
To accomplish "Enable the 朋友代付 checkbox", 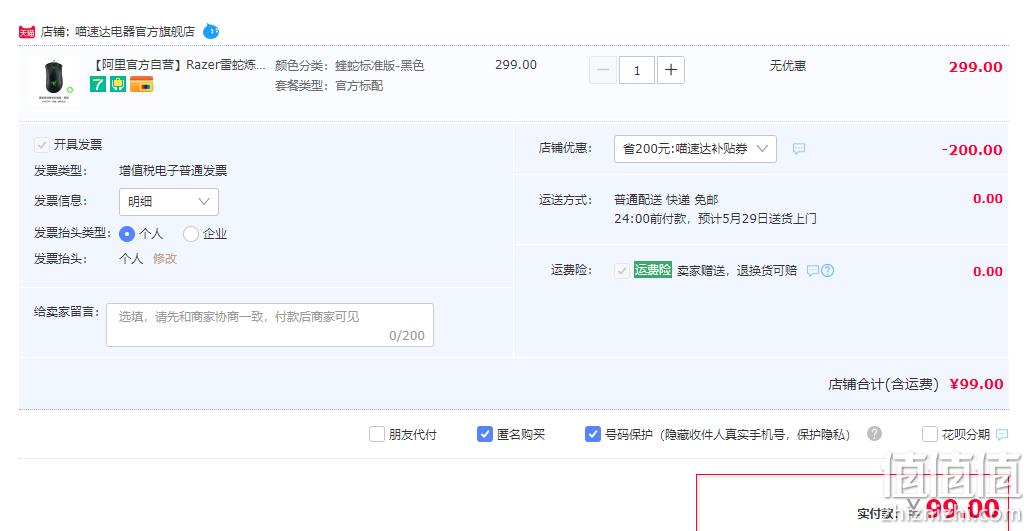I will tap(377, 434).
